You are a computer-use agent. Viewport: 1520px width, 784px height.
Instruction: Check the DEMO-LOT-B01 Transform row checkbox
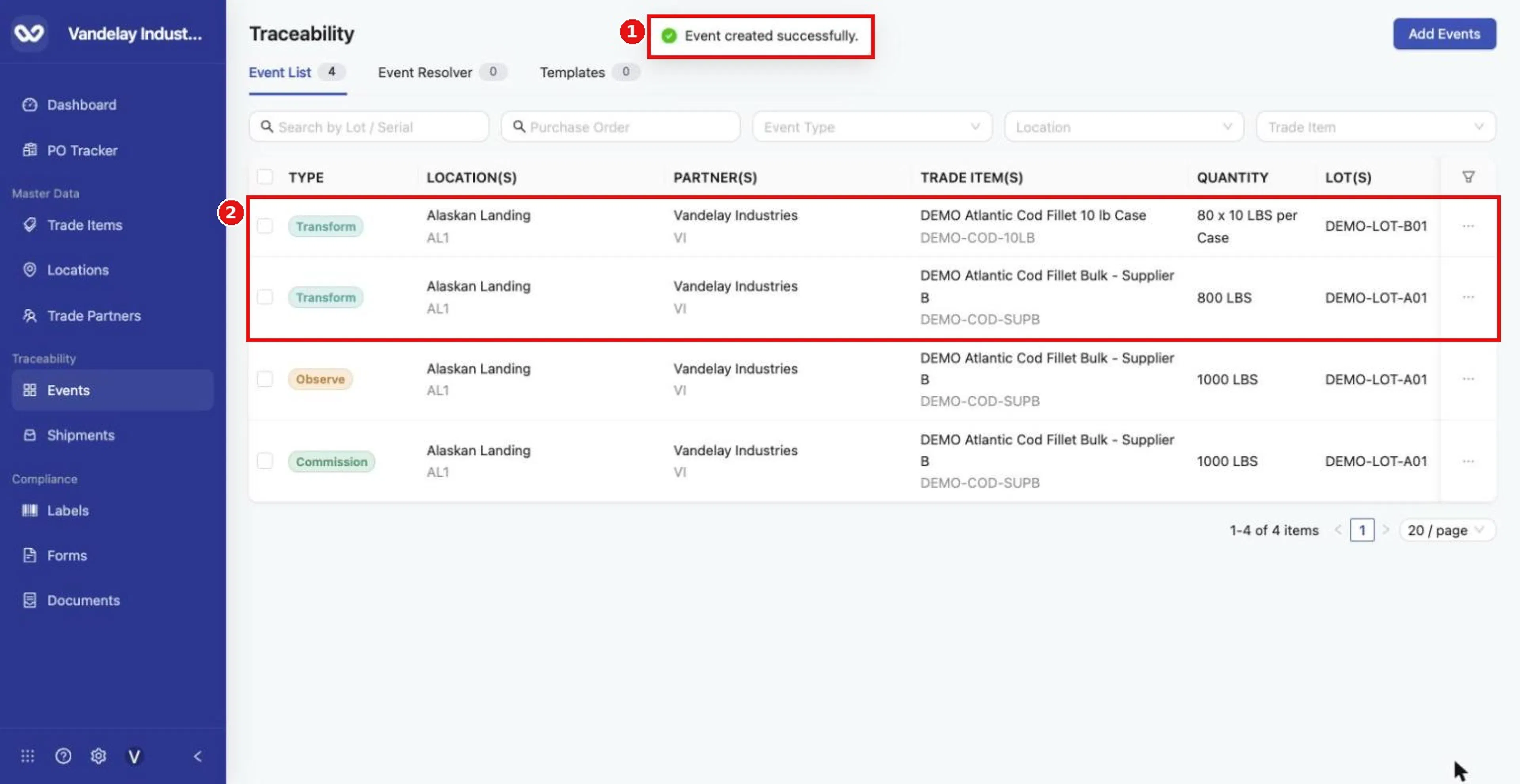coord(265,226)
